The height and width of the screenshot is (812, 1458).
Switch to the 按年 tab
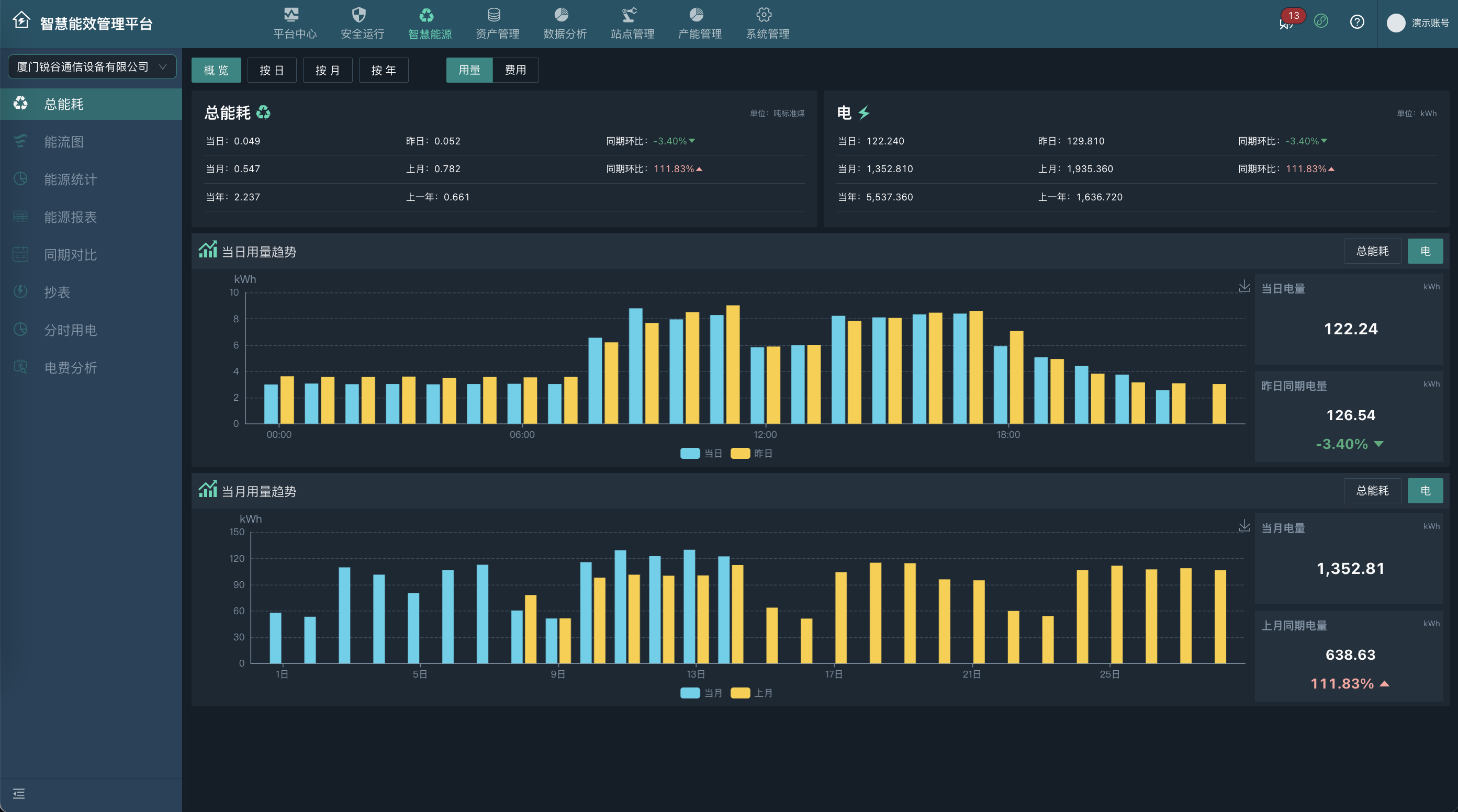(x=383, y=70)
